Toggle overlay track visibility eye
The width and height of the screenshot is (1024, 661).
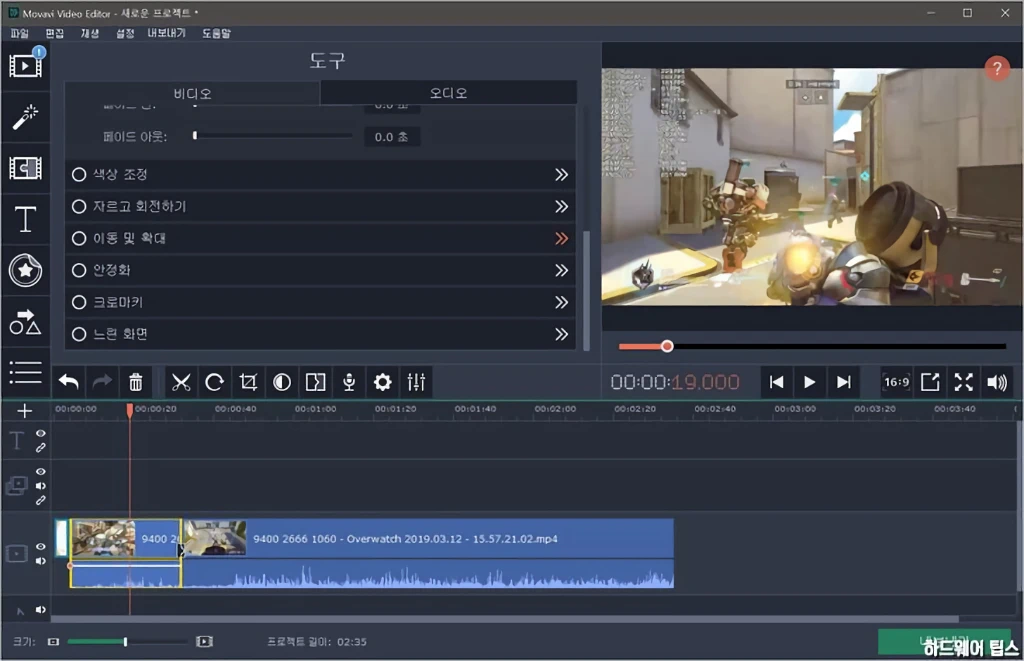point(40,471)
